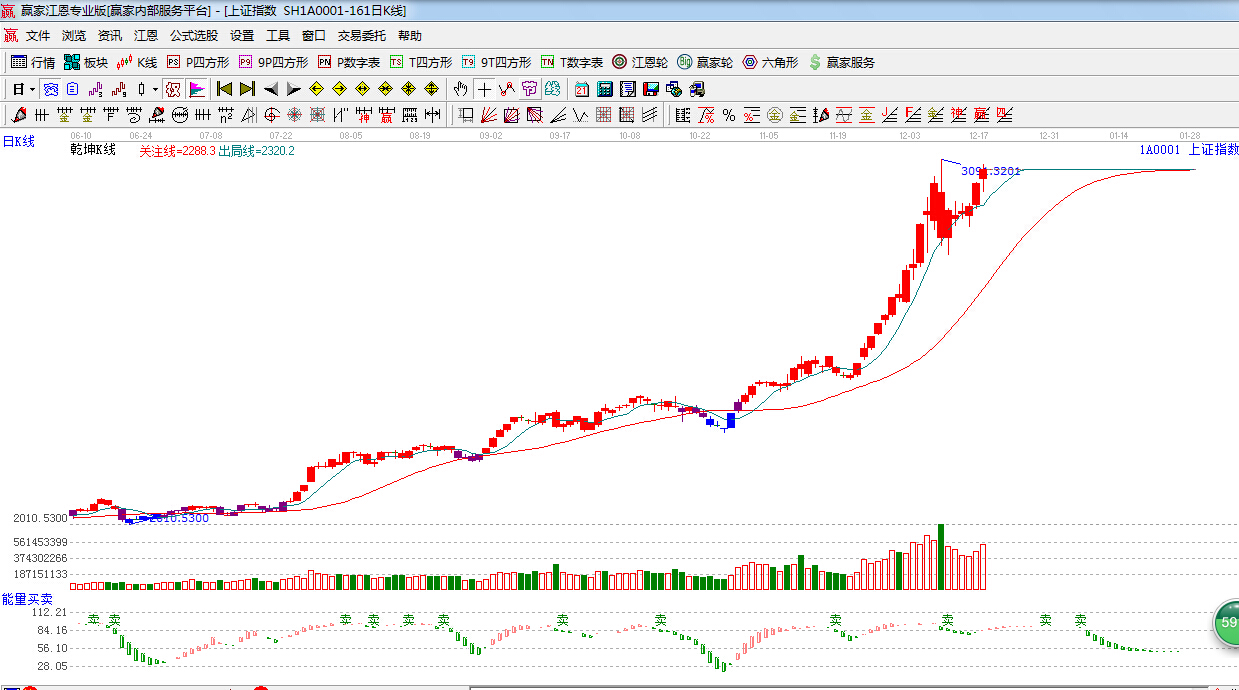This screenshot has width=1239, height=690.
Task: Open the 工具 menu
Action: [x=278, y=36]
